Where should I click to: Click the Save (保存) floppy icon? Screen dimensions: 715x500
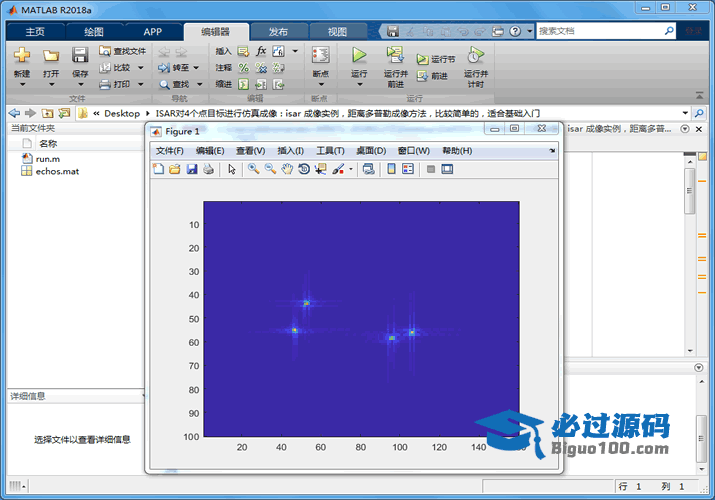80,55
